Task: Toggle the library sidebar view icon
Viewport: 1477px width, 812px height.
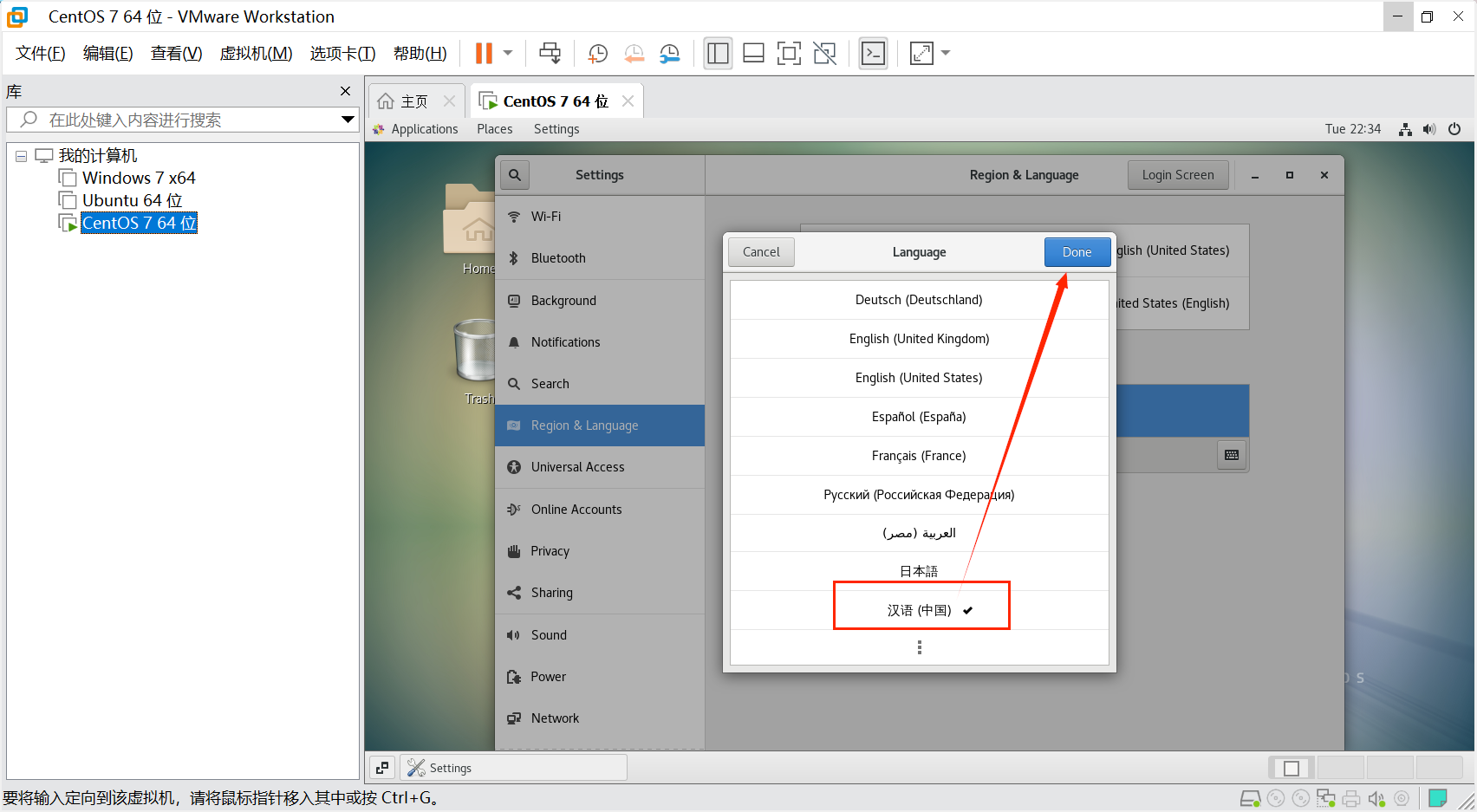Action: point(718,53)
